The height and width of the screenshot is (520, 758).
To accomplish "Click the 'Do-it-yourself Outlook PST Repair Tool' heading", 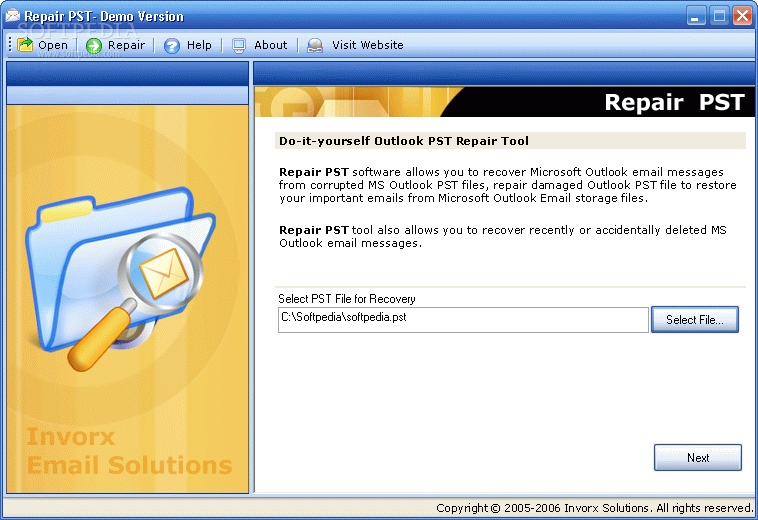I will [x=404, y=141].
